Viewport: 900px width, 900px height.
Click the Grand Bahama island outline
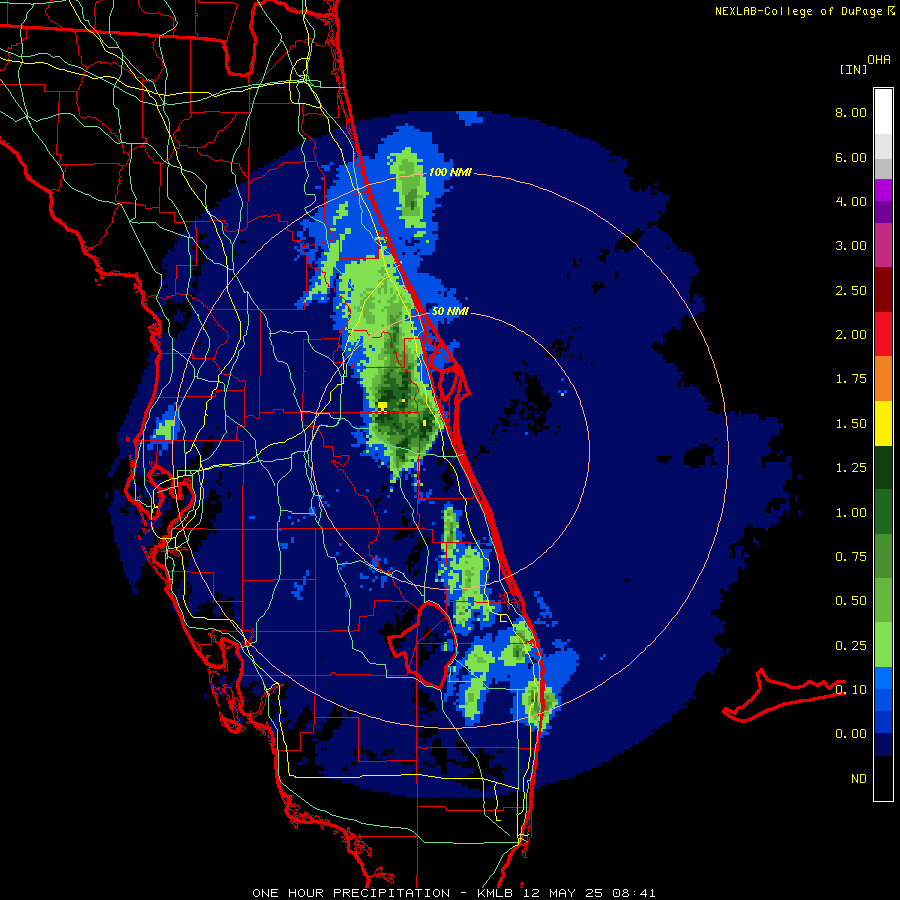783,695
